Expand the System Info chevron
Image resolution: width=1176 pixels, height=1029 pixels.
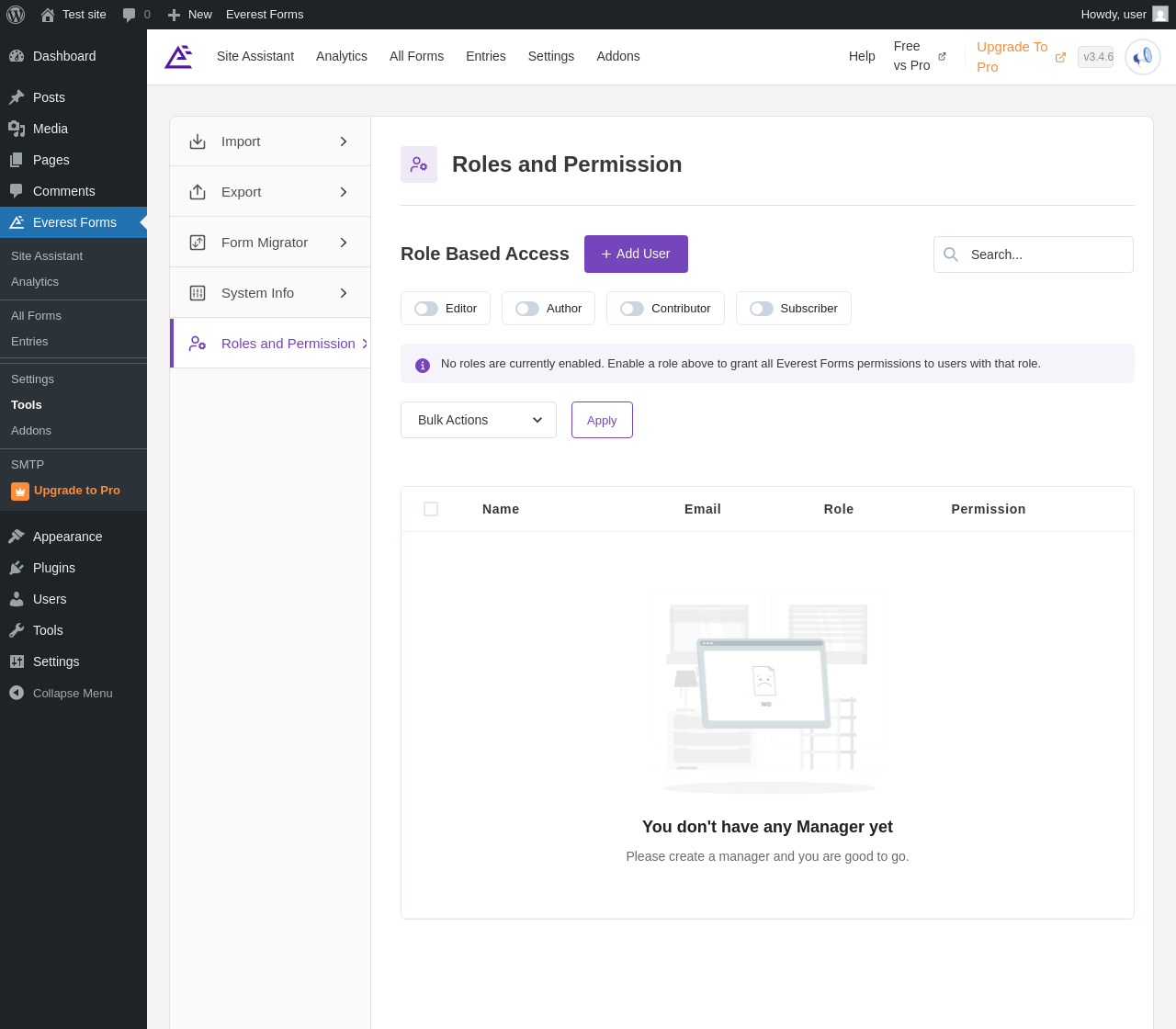click(344, 293)
